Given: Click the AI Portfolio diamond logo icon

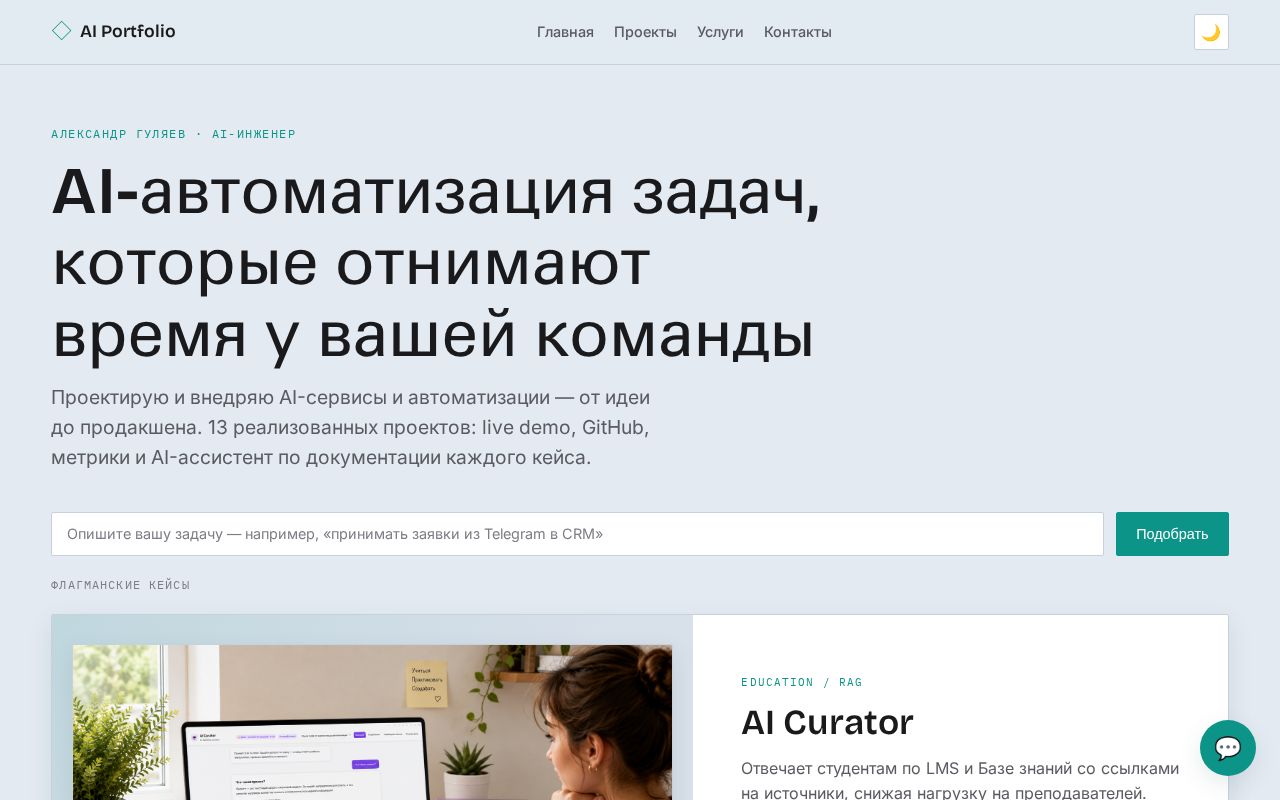Looking at the screenshot, I should 61,31.
